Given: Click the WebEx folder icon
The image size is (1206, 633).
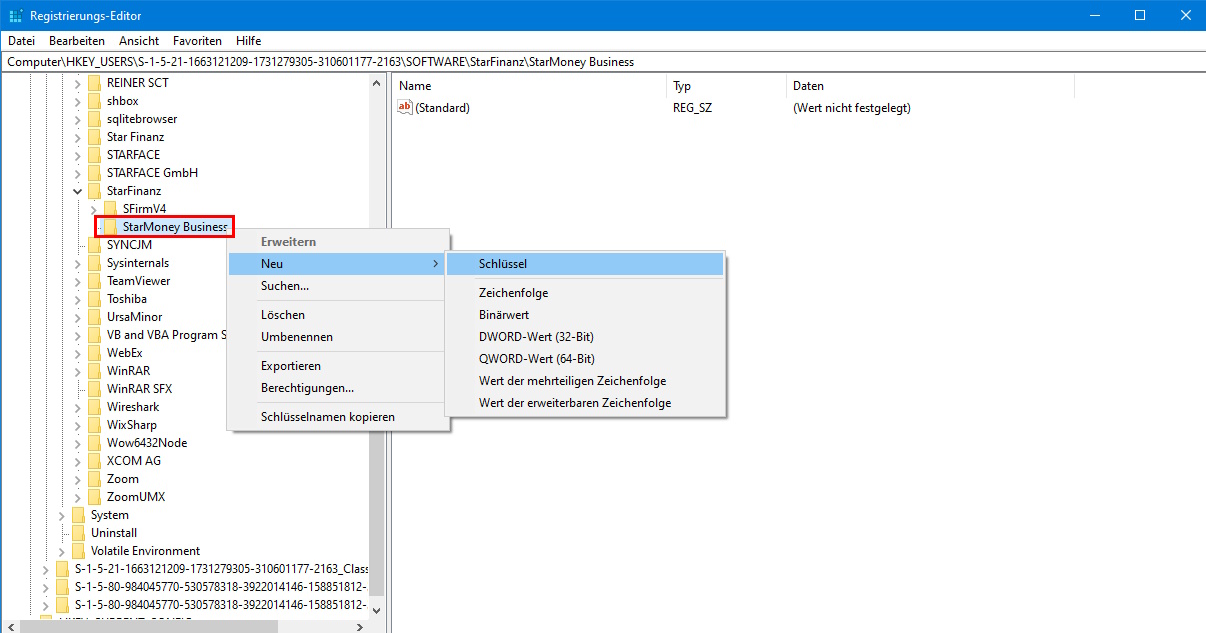Looking at the screenshot, I should click(95, 353).
